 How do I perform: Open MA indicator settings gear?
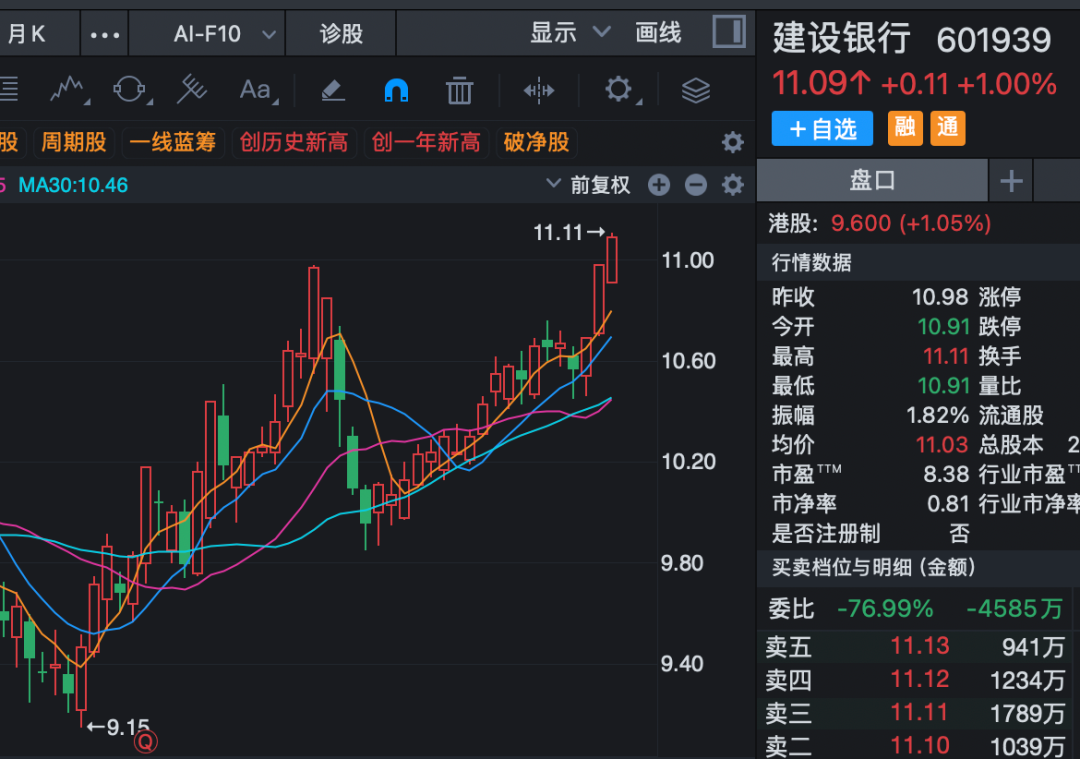(733, 185)
